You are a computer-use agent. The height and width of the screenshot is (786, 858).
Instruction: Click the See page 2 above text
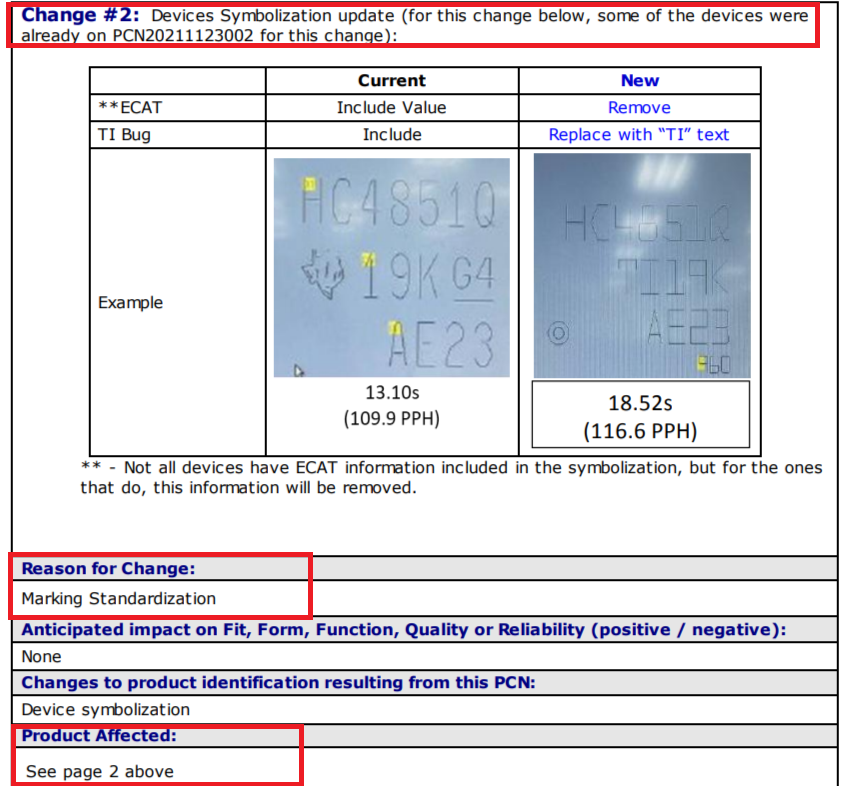tap(100, 772)
